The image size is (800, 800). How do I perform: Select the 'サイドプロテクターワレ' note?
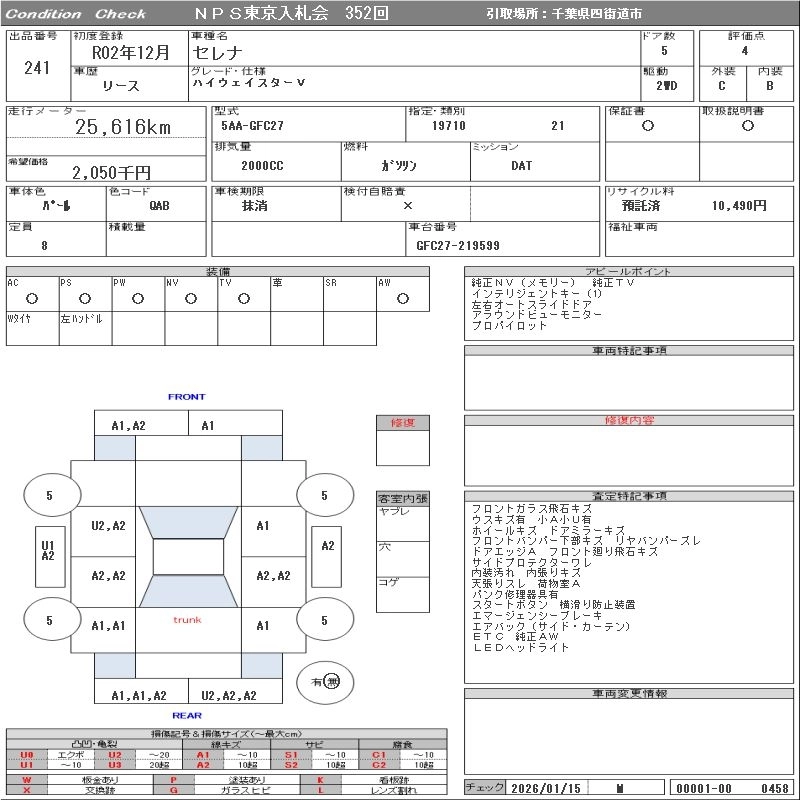coord(531,562)
